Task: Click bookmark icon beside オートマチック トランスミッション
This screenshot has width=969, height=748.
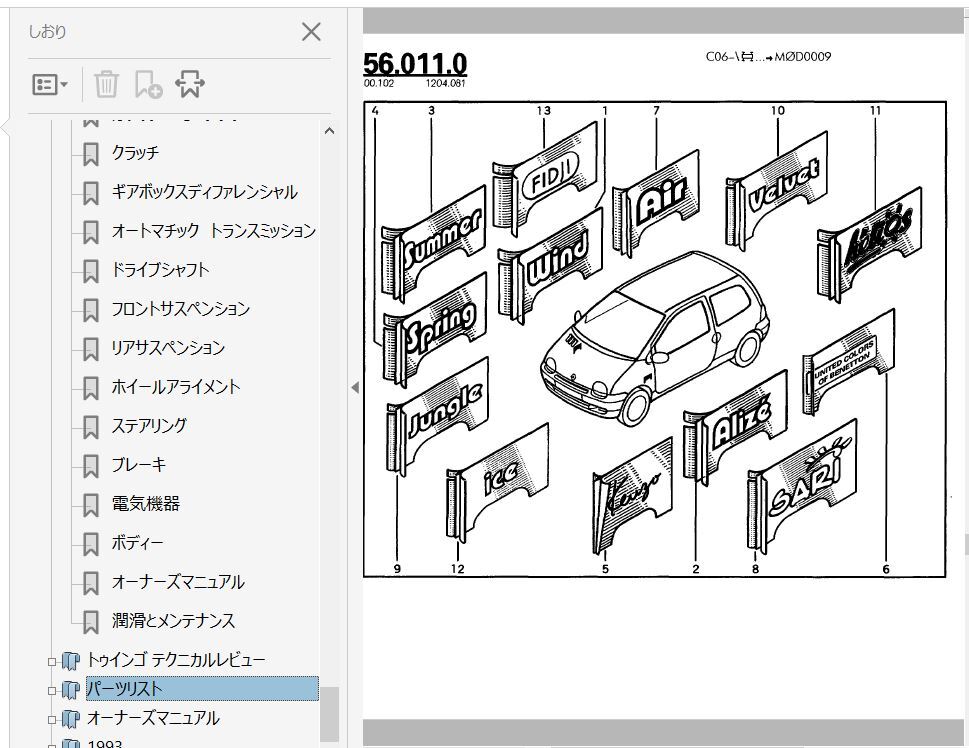Action: 91,232
